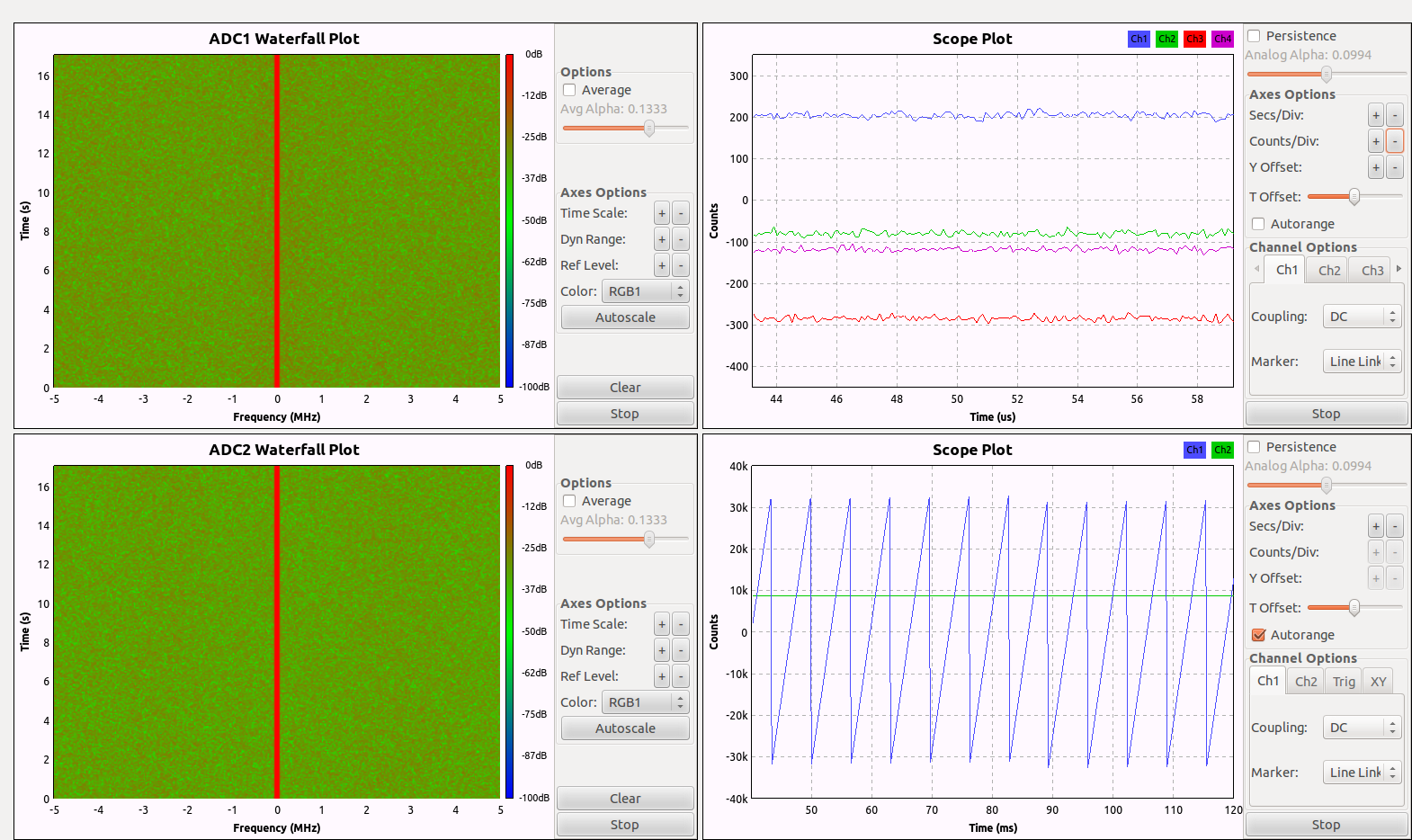
Task: Decrease Counts/Div in top scope plot
Action: pyautogui.click(x=1394, y=141)
